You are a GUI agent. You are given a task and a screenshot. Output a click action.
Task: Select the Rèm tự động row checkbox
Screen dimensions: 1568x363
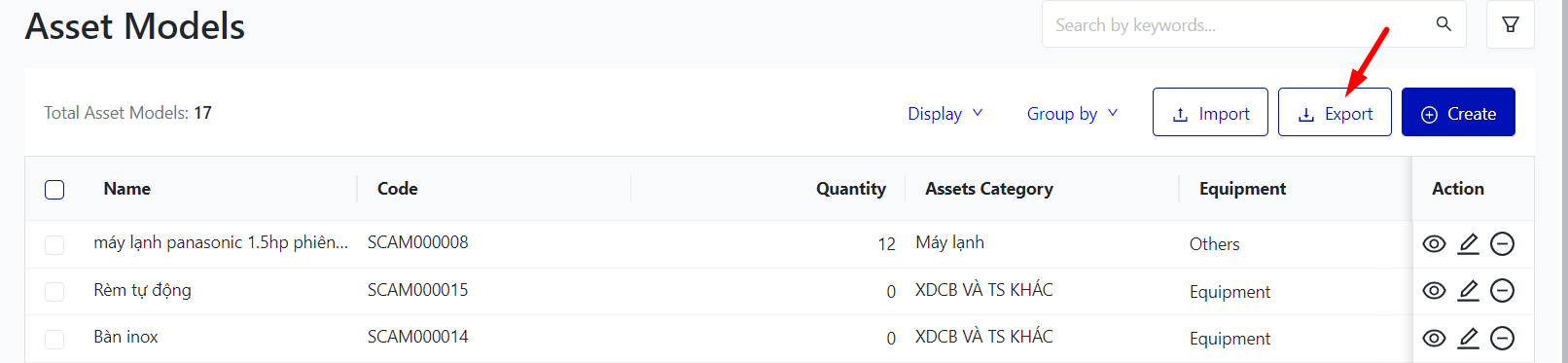click(54, 291)
